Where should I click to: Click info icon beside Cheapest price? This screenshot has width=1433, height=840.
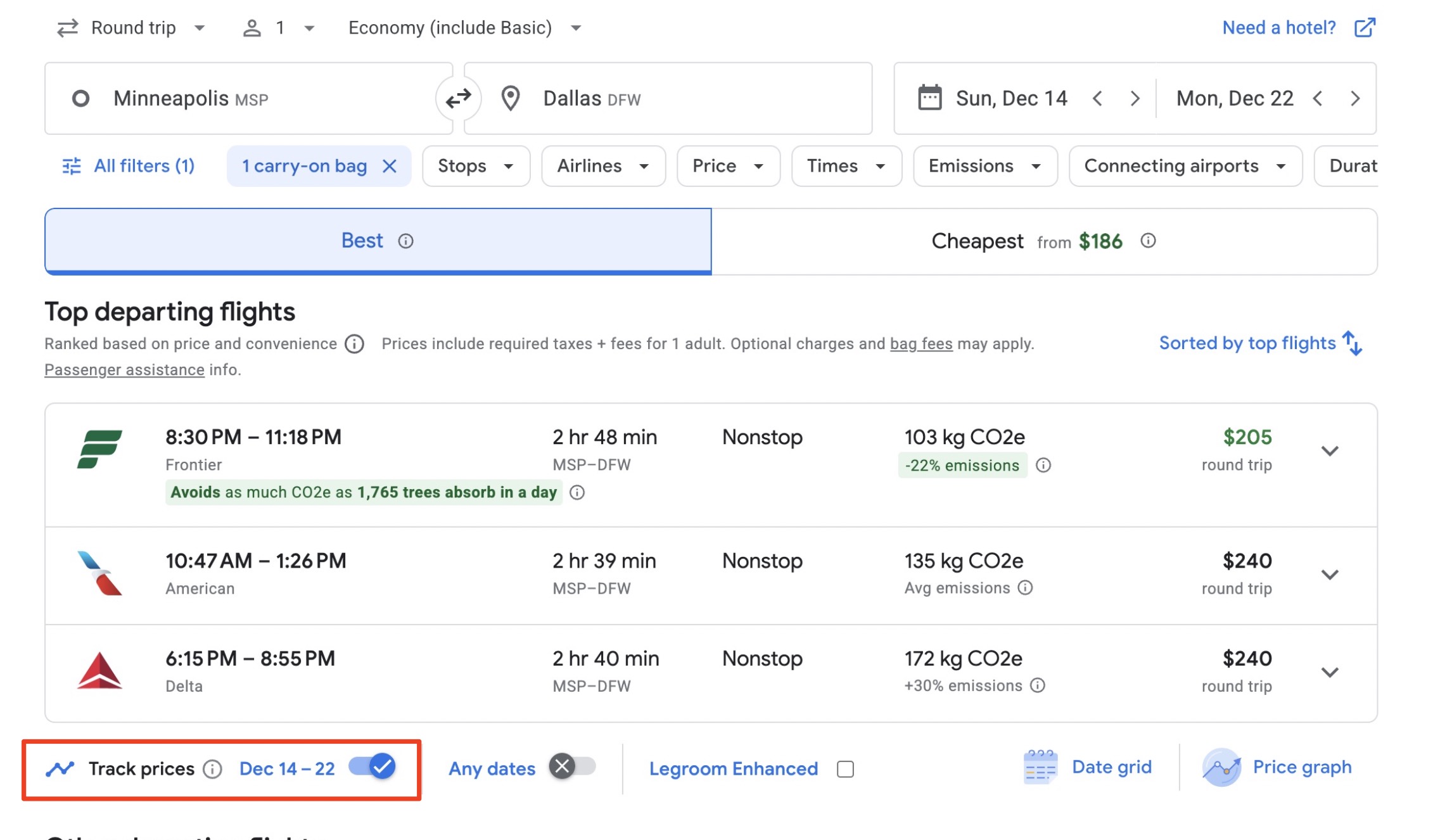click(1147, 241)
